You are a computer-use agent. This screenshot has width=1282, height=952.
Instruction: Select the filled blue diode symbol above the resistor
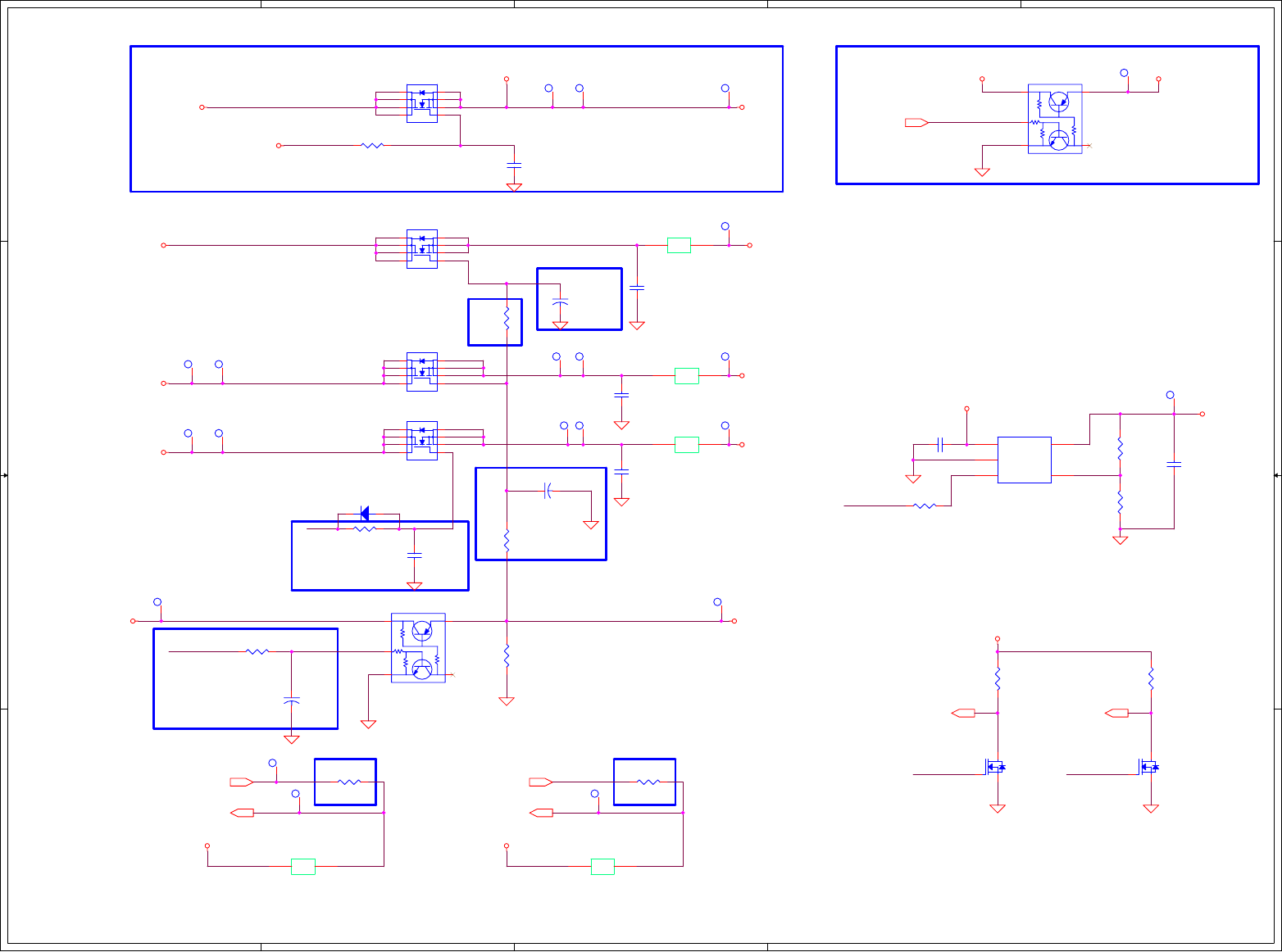[365, 514]
